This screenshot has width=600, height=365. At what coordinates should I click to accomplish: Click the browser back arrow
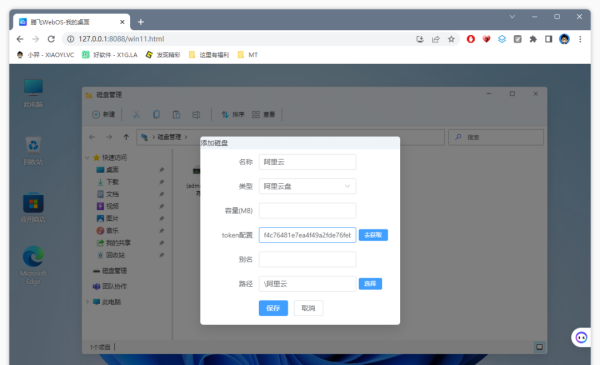coord(20,39)
